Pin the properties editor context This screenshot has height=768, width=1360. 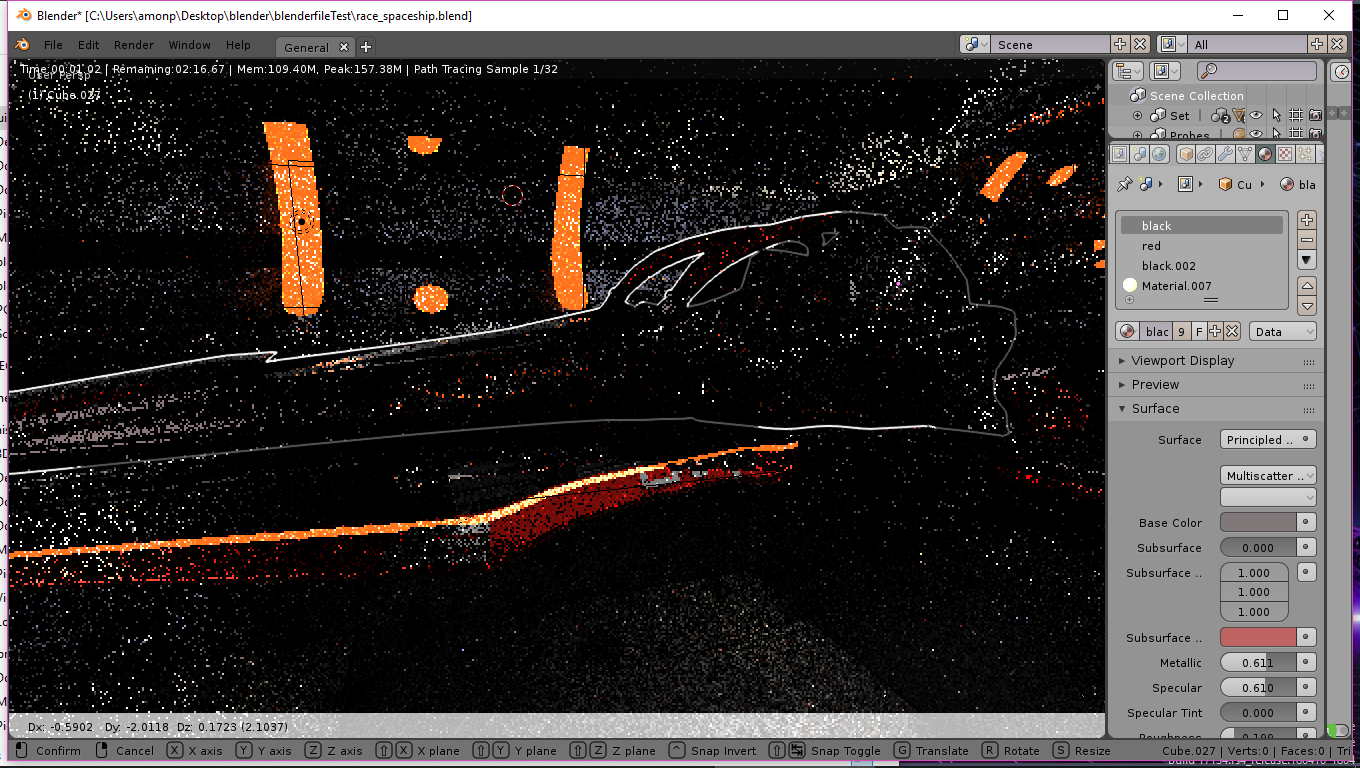tap(1124, 184)
